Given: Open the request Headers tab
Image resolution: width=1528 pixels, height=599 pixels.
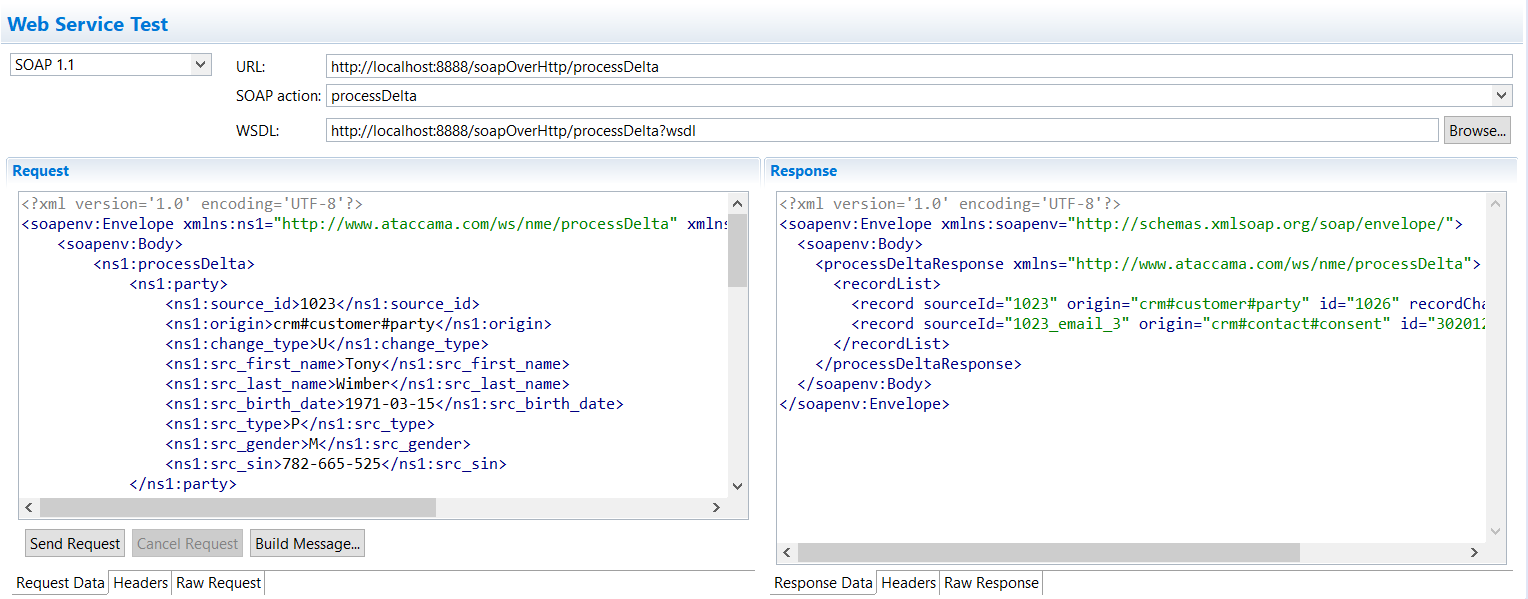Looking at the screenshot, I should (x=140, y=583).
